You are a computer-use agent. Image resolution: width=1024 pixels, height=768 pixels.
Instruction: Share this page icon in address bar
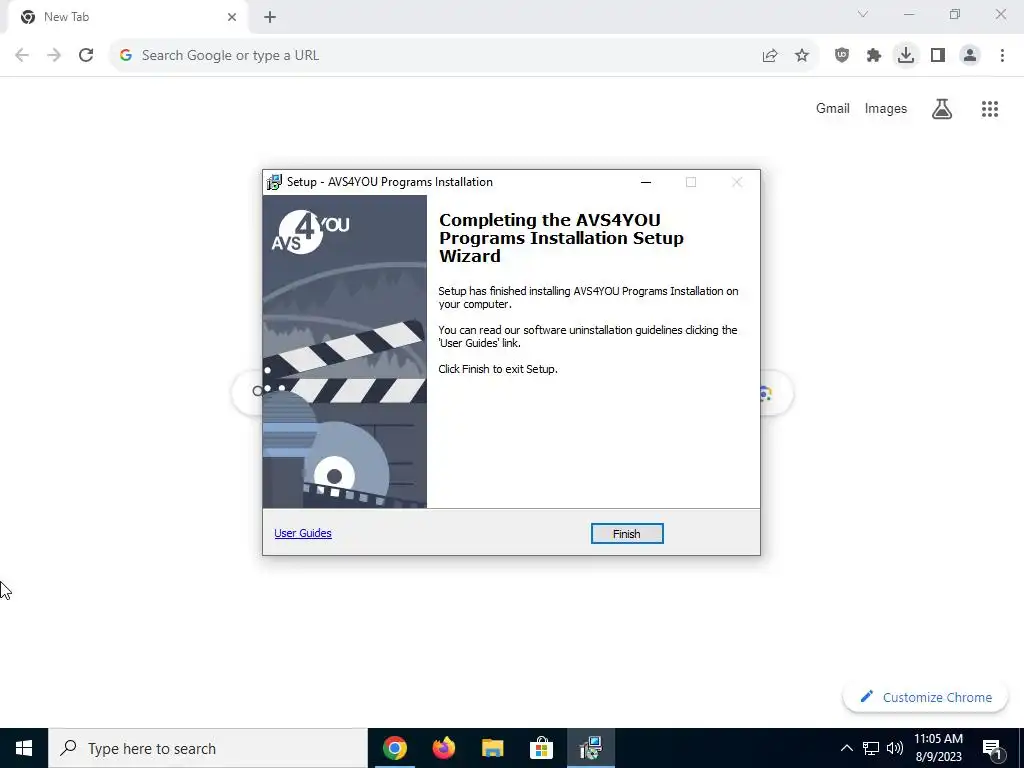tap(770, 56)
